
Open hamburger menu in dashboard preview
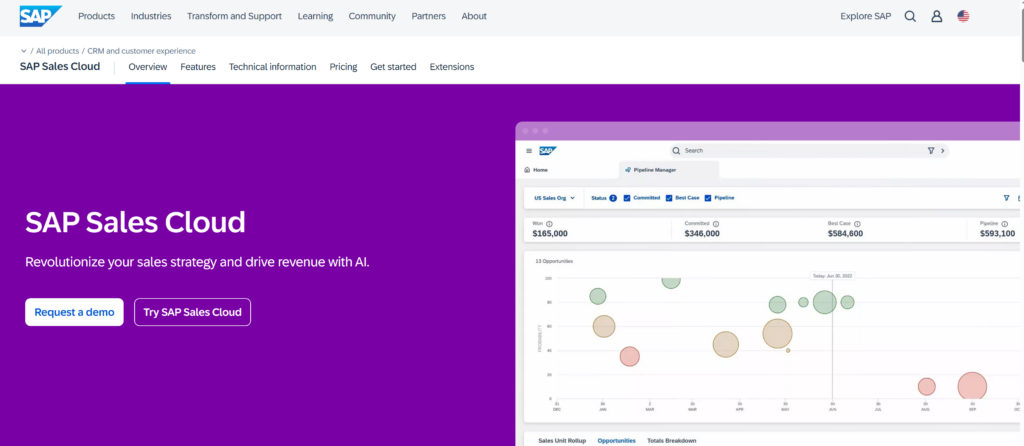pyautogui.click(x=529, y=151)
